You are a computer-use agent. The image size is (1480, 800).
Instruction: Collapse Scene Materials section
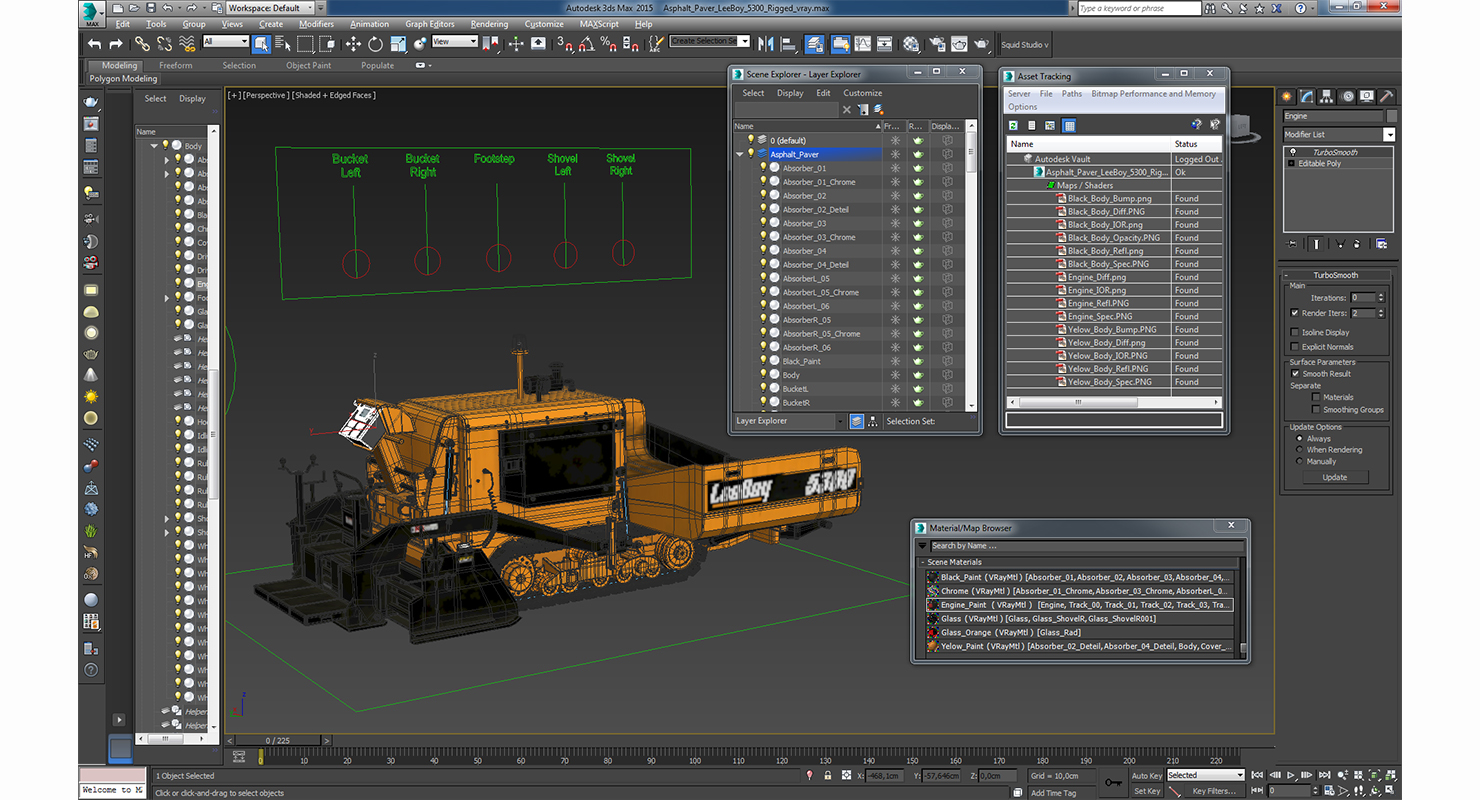922,562
